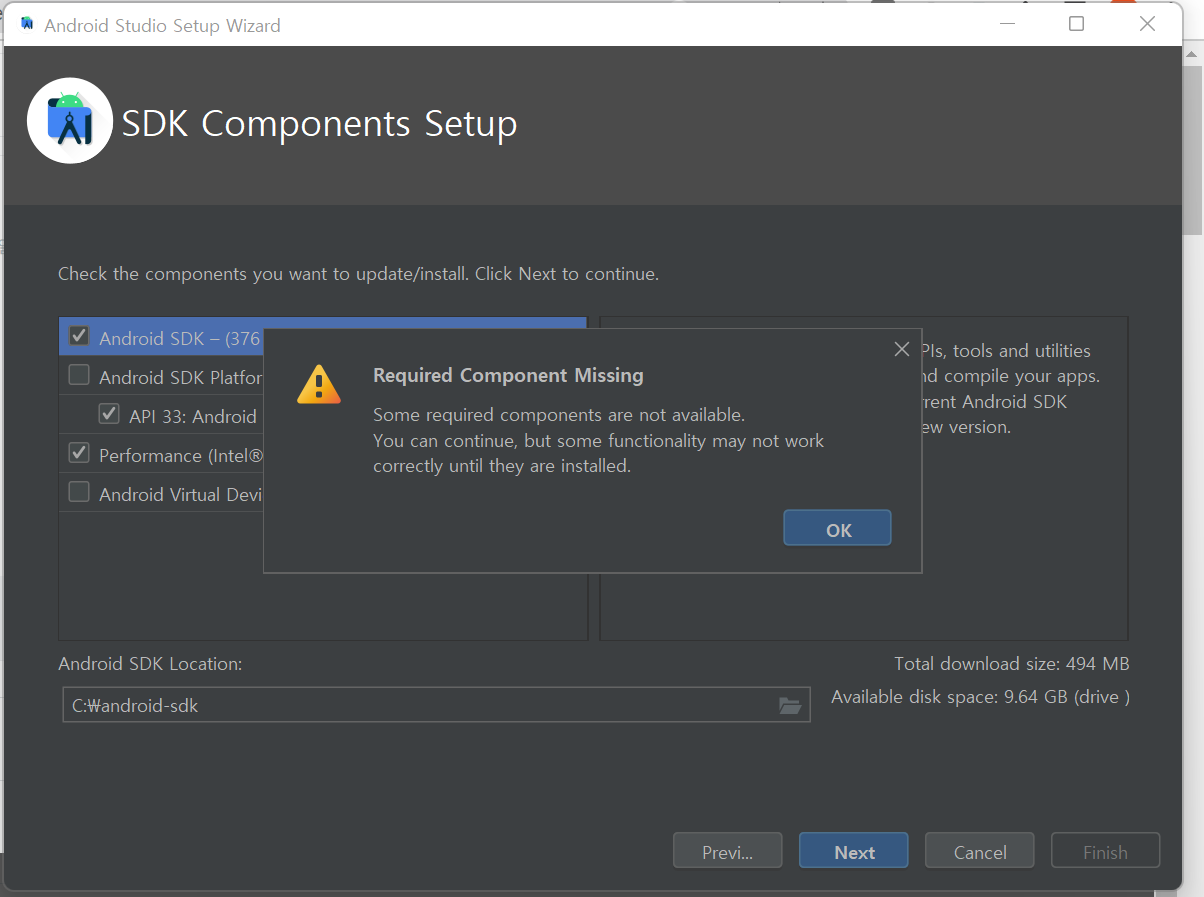The image size is (1204, 897).
Task: Click the title bar Android Studio icon
Action: click(x=27, y=24)
